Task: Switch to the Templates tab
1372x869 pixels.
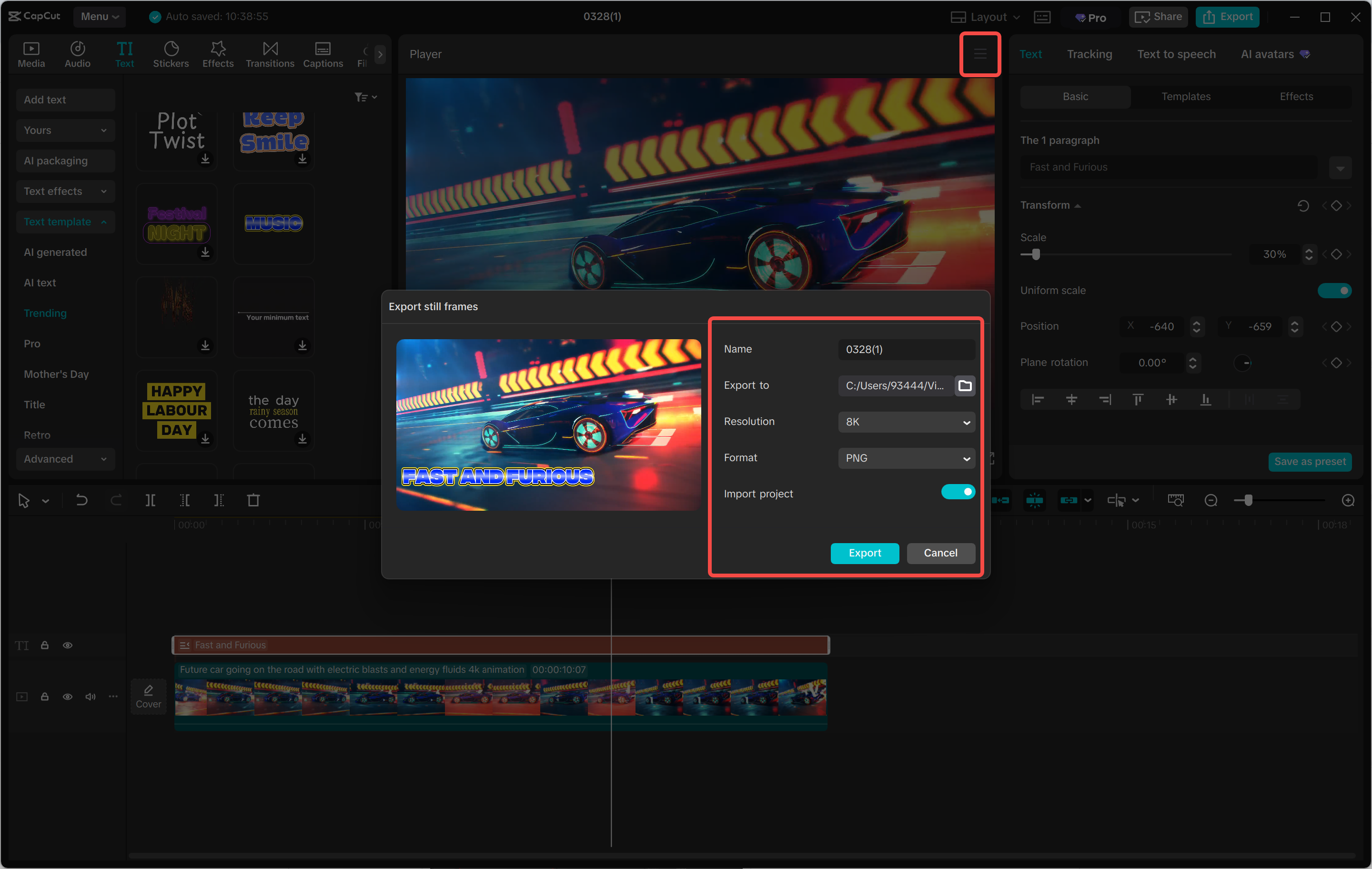Action: coord(1186,96)
